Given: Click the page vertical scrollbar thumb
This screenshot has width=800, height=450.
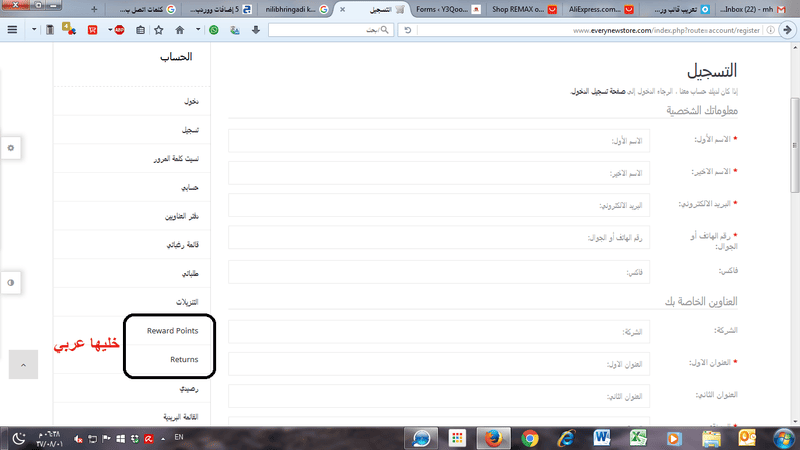Looking at the screenshot, I should 795,145.
